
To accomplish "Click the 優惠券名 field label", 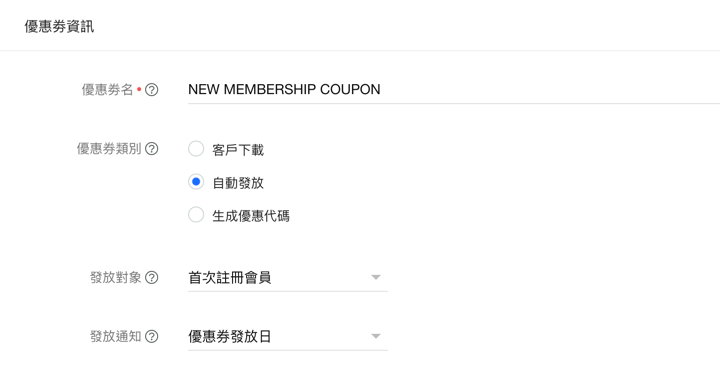I will pyautogui.click(x=107, y=89).
